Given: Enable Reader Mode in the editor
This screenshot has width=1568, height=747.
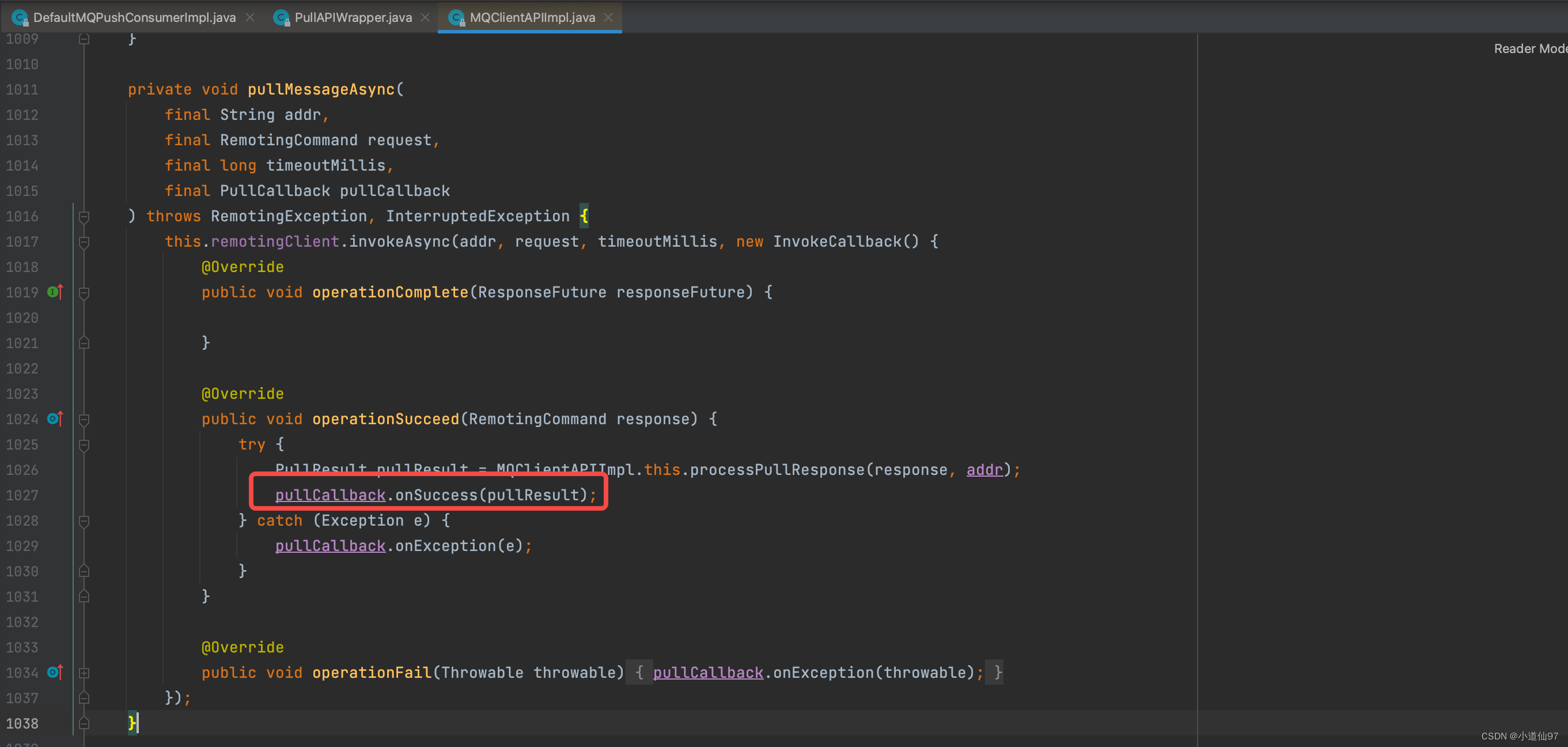Looking at the screenshot, I should pyautogui.click(x=1530, y=49).
